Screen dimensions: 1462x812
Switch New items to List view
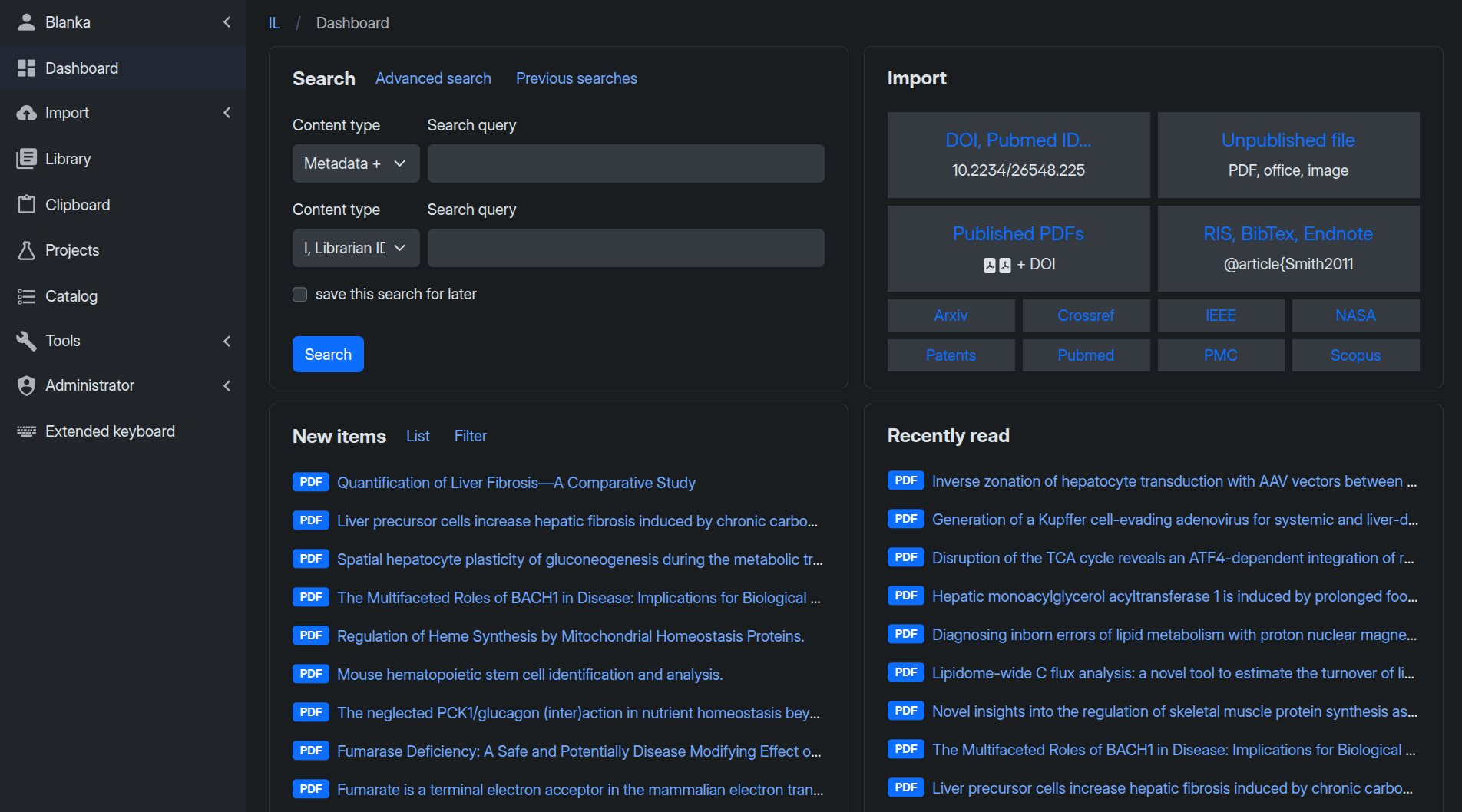coord(417,435)
